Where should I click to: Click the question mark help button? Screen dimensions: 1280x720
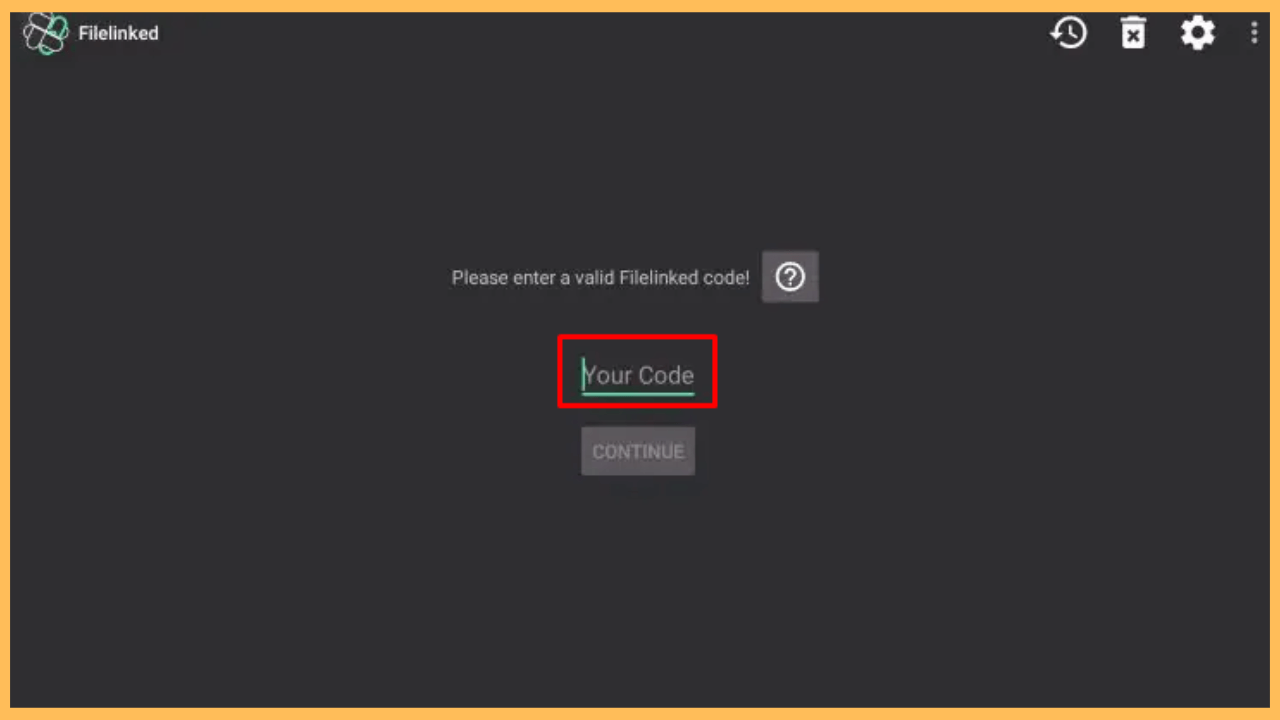point(790,277)
